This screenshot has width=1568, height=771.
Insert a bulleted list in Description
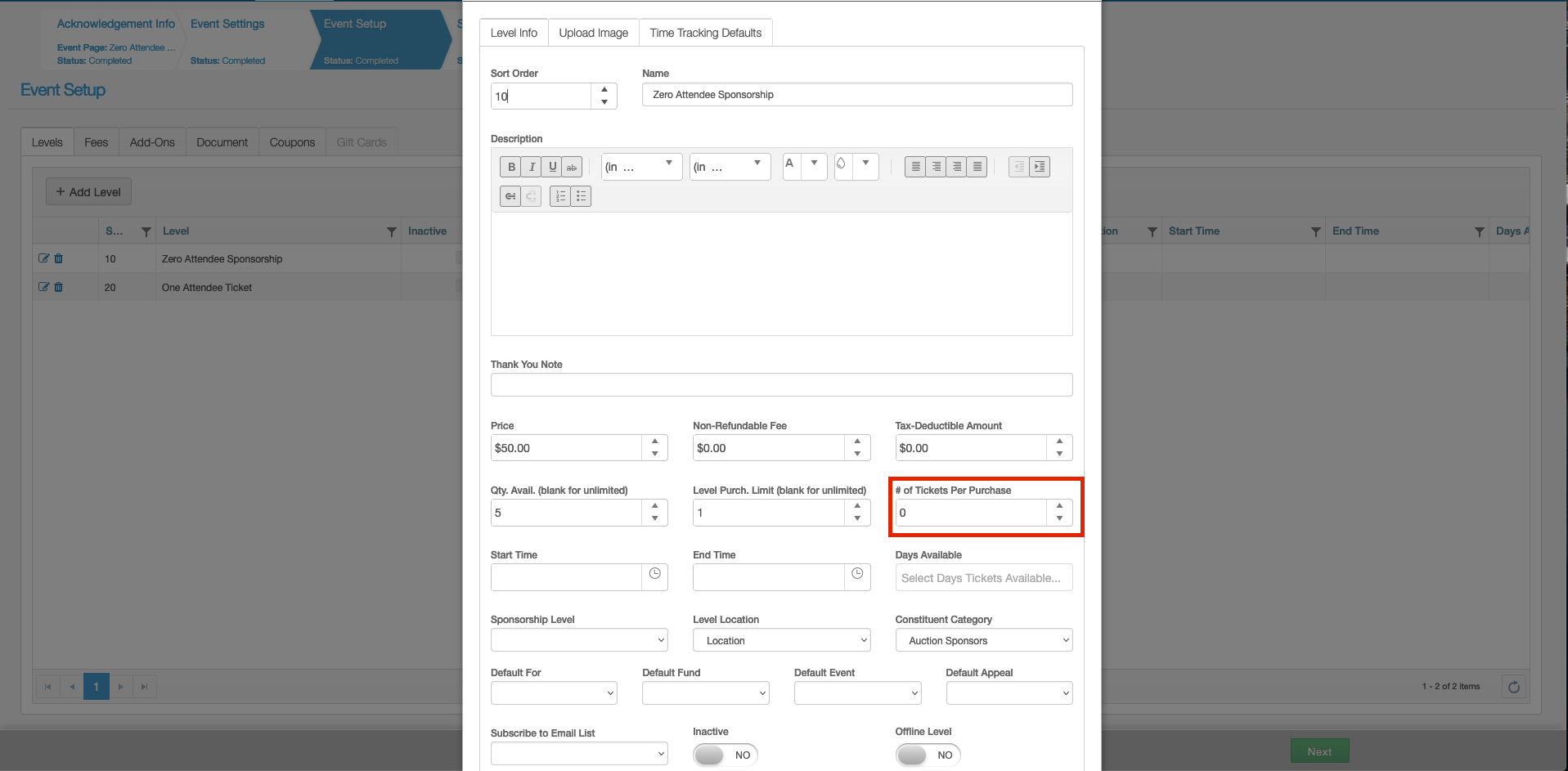click(x=581, y=196)
